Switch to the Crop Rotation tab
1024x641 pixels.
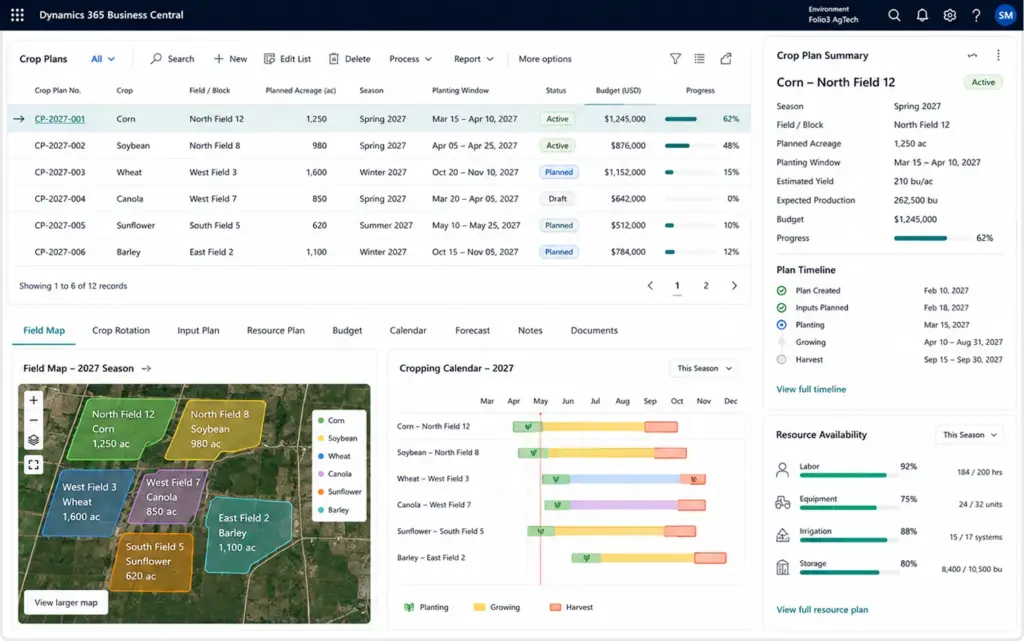point(121,330)
